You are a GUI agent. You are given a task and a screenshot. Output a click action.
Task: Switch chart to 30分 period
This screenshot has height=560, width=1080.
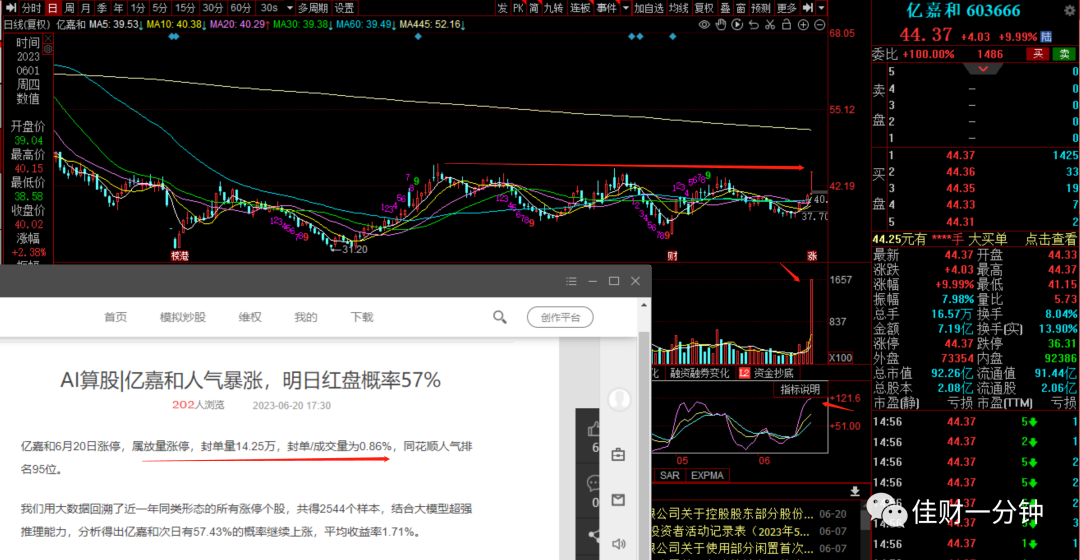point(213,8)
